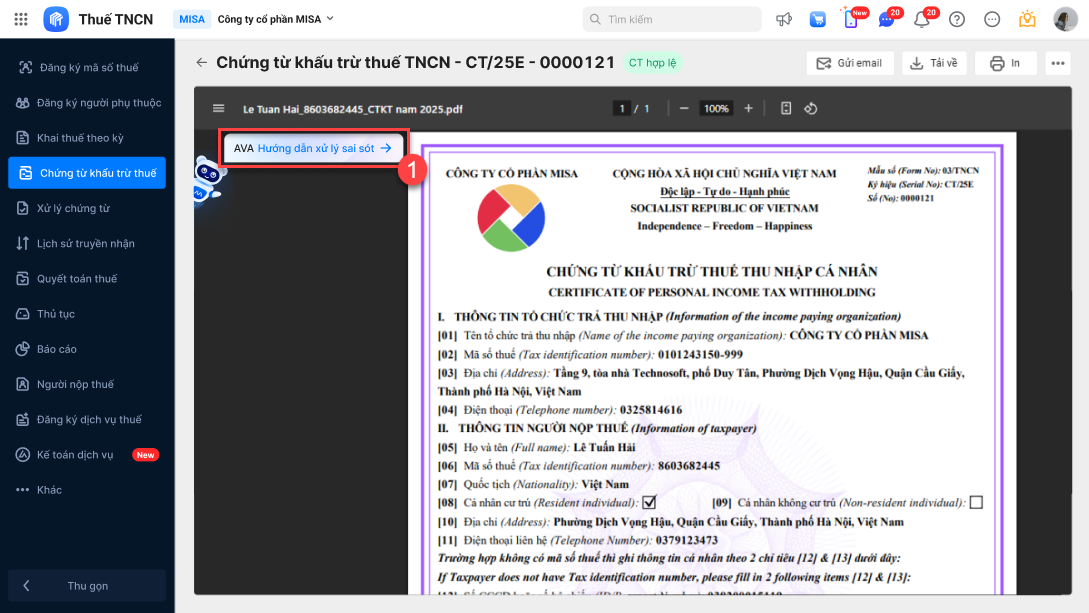This screenshot has height=613, width=1089.
Task: Rotate the PDF document
Action: click(x=810, y=108)
